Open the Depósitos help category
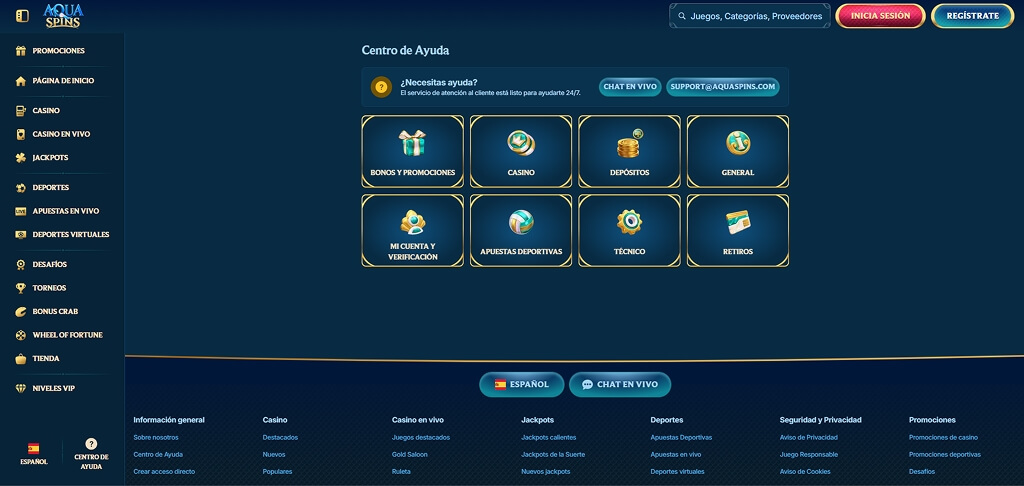Viewport: 1024px width, 486px height. click(630, 152)
